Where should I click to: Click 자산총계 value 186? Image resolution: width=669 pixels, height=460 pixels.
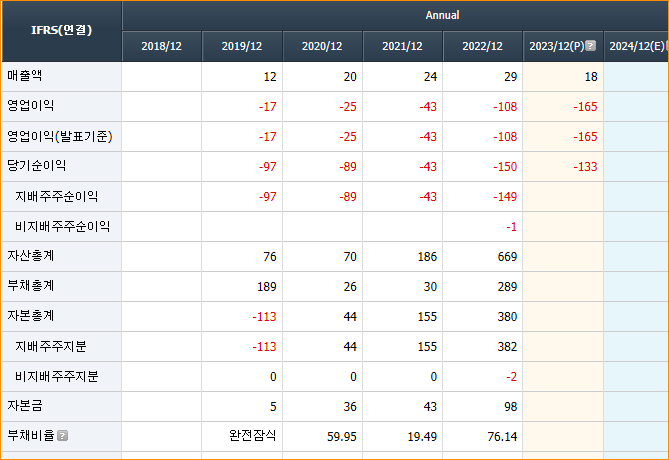click(x=427, y=257)
